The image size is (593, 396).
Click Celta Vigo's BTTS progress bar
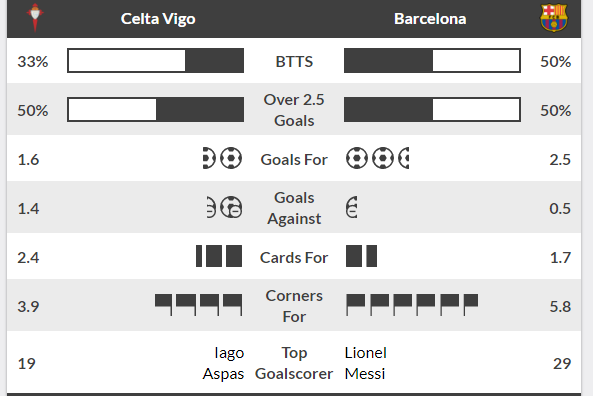[155, 61]
